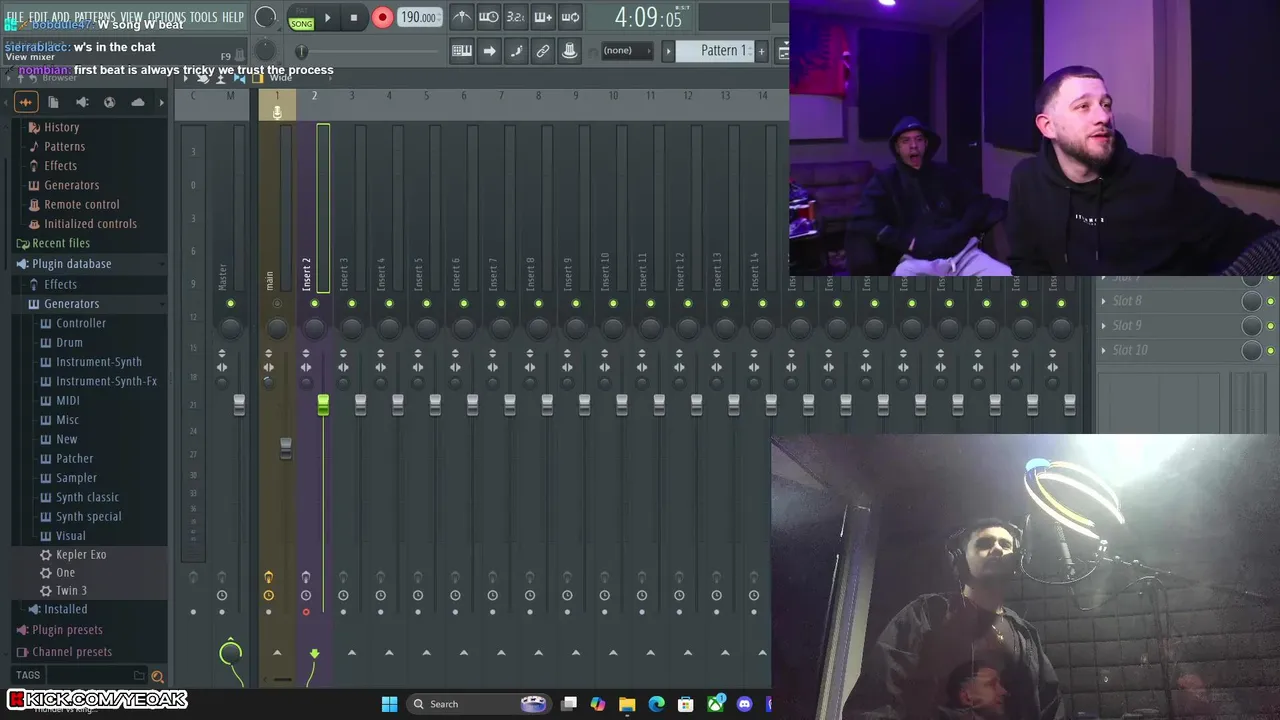This screenshot has width=1280, height=720.
Task: Disarm recording on Insert 2 track
Action: (x=306, y=612)
